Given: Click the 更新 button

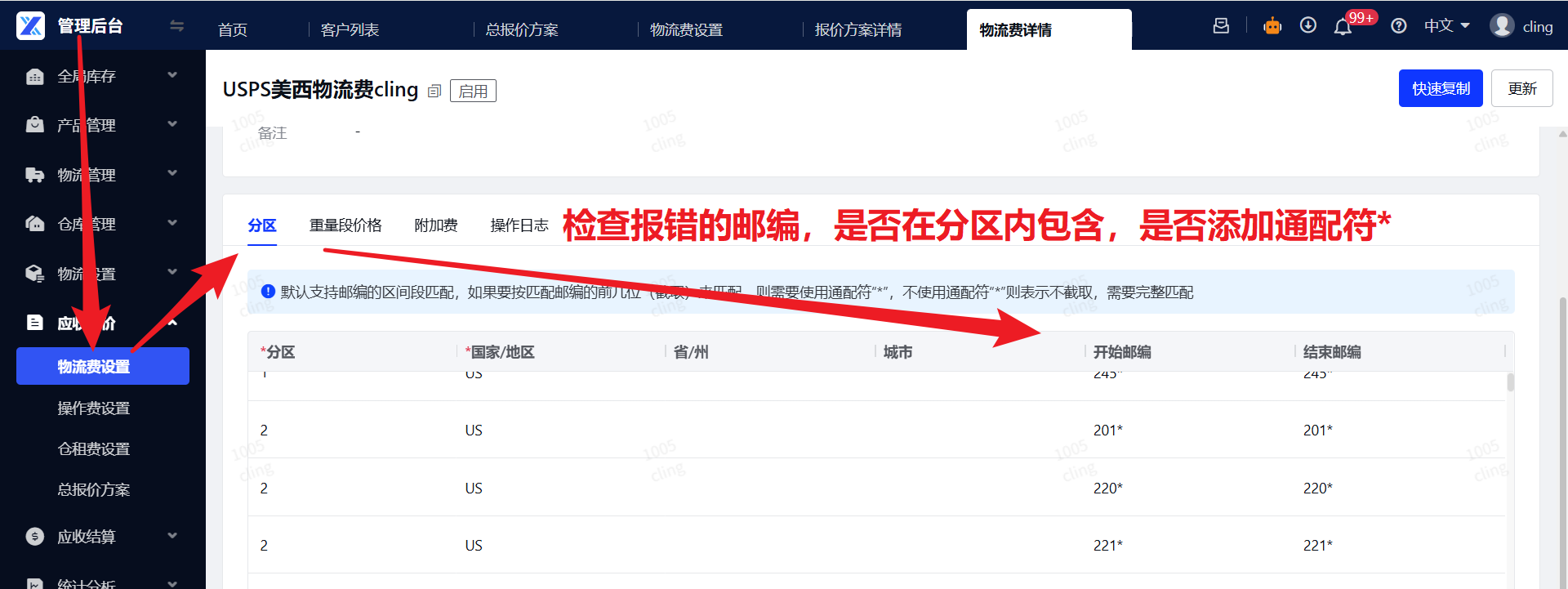Looking at the screenshot, I should 1521,88.
